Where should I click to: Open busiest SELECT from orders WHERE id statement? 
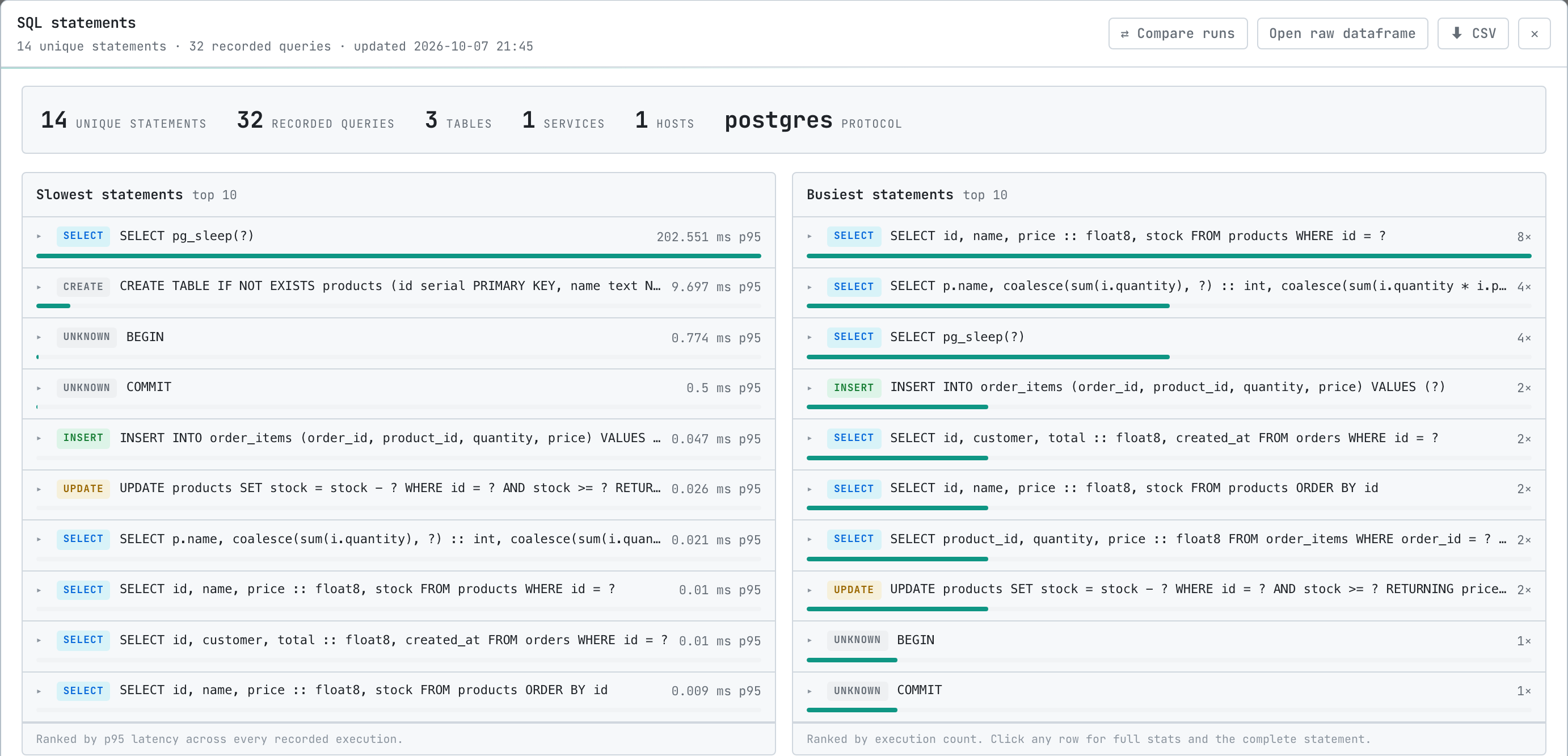[x=1169, y=445]
